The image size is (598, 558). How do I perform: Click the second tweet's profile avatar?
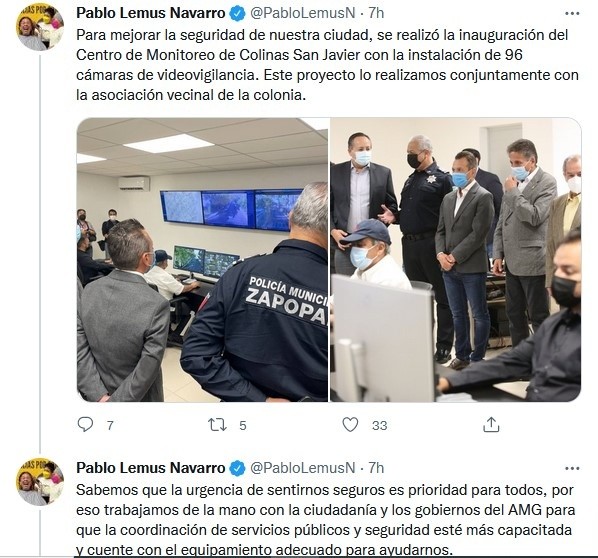tap(40, 482)
